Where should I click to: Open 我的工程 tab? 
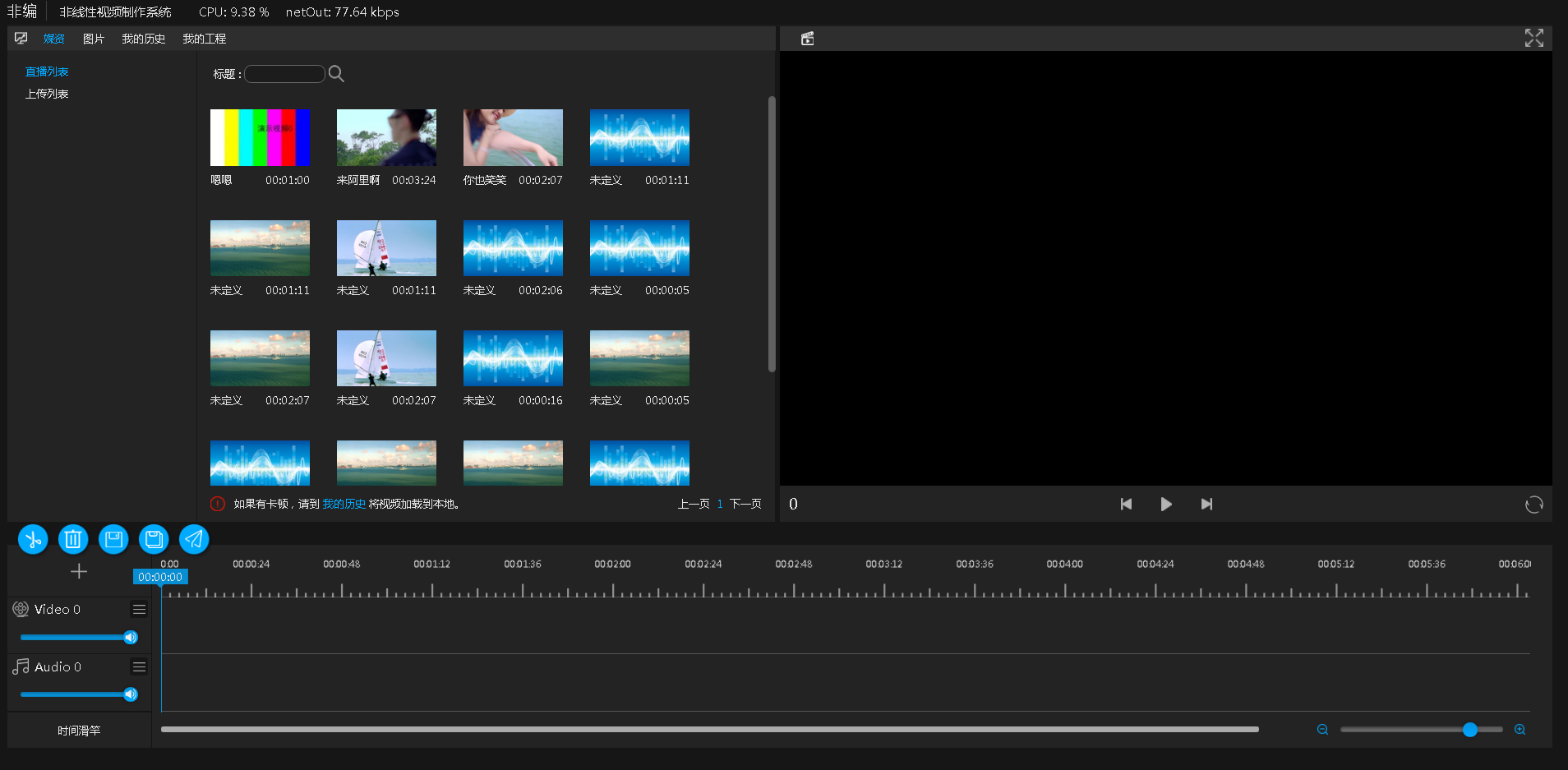click(205, 39)
